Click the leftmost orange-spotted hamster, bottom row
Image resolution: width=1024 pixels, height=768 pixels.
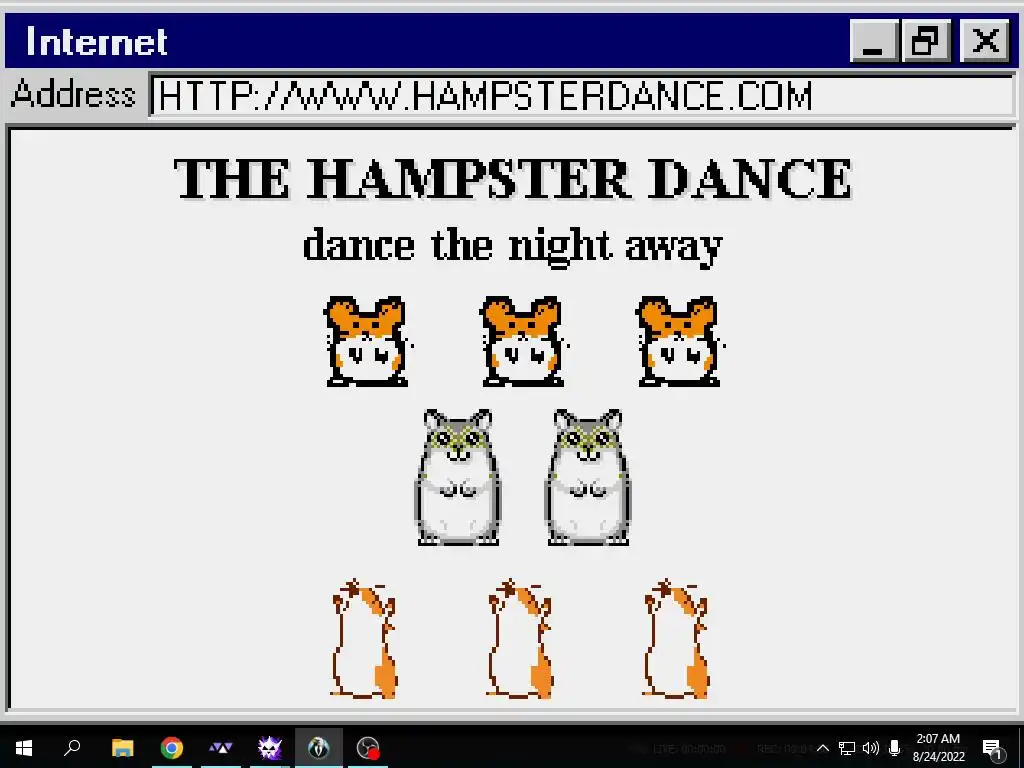coord(364,639)
